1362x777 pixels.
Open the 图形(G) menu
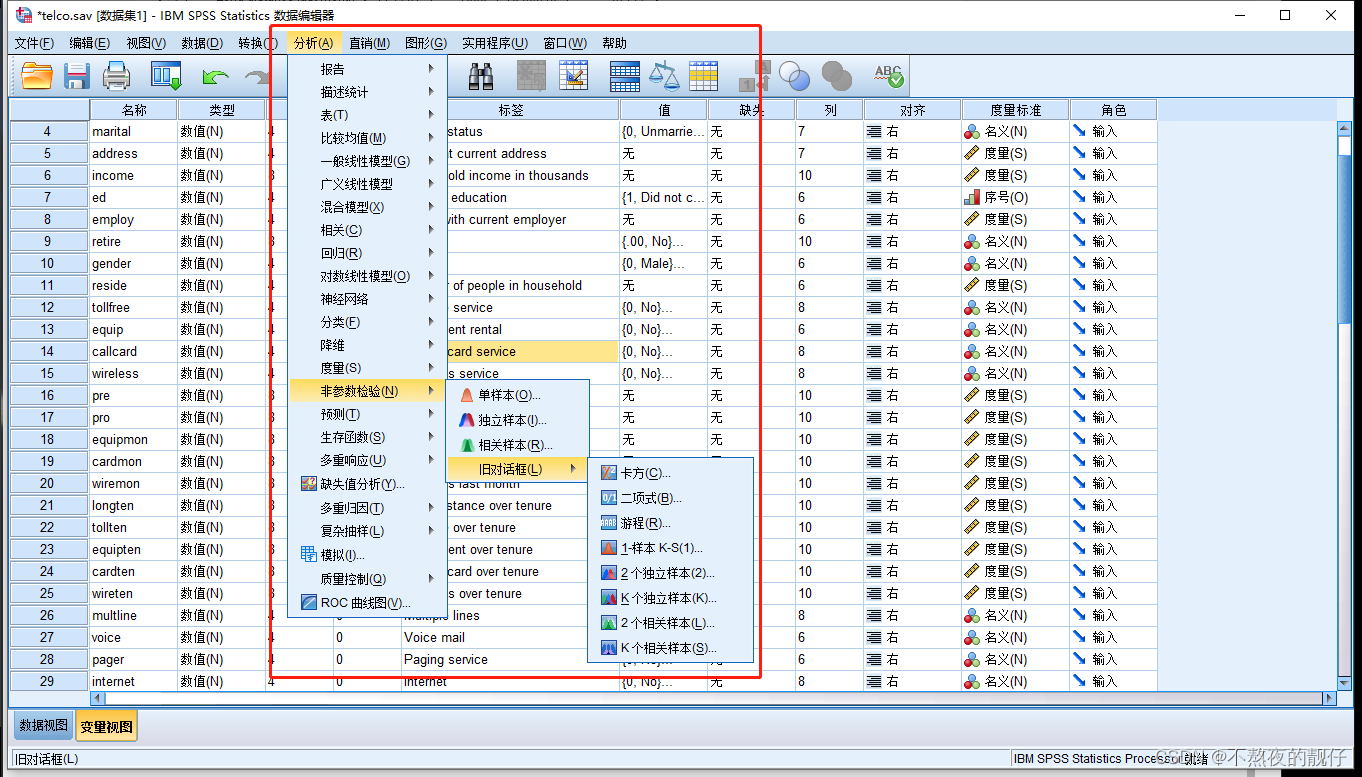pyautogui.click(x=426, y=43)
